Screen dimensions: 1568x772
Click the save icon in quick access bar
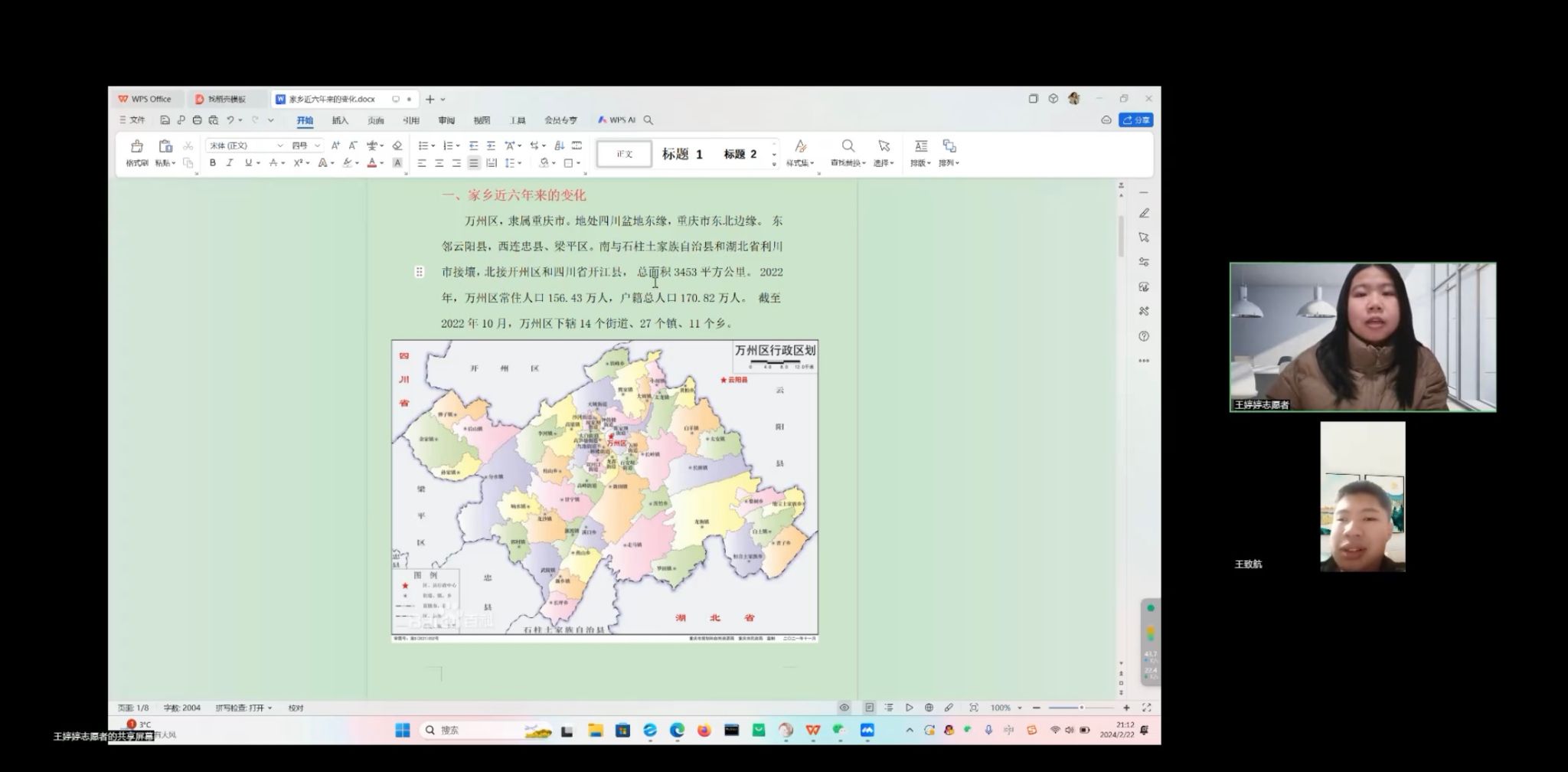pyautogui.click(x=165, y=120)
